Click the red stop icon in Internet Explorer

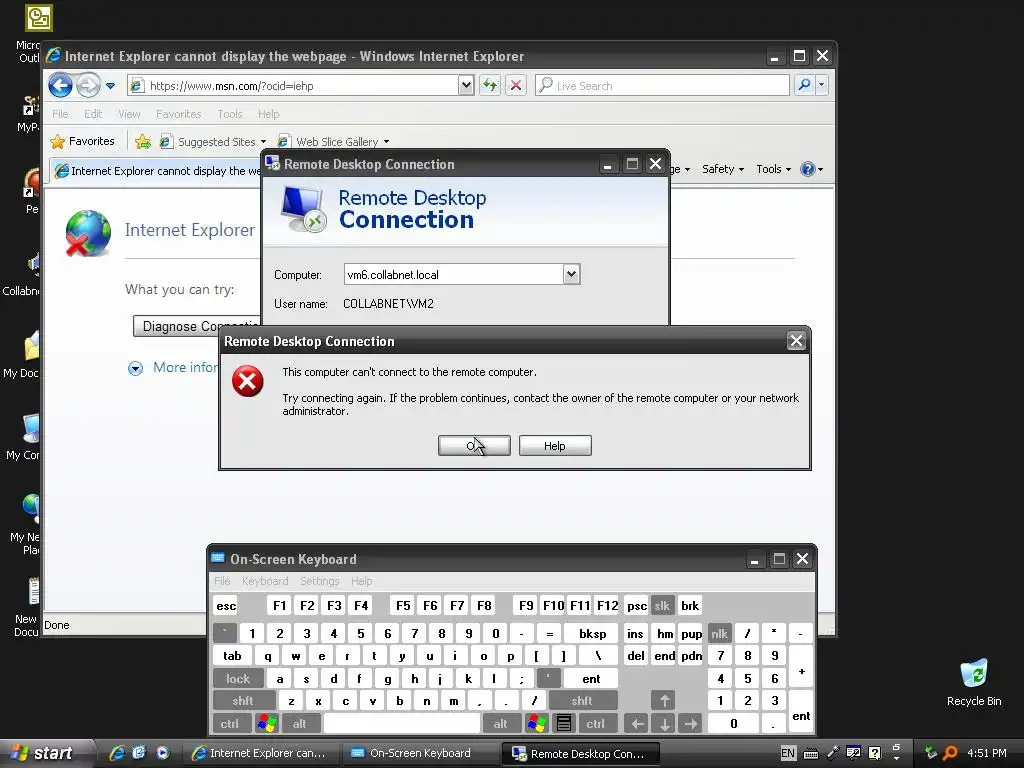[x=516, y=86]
